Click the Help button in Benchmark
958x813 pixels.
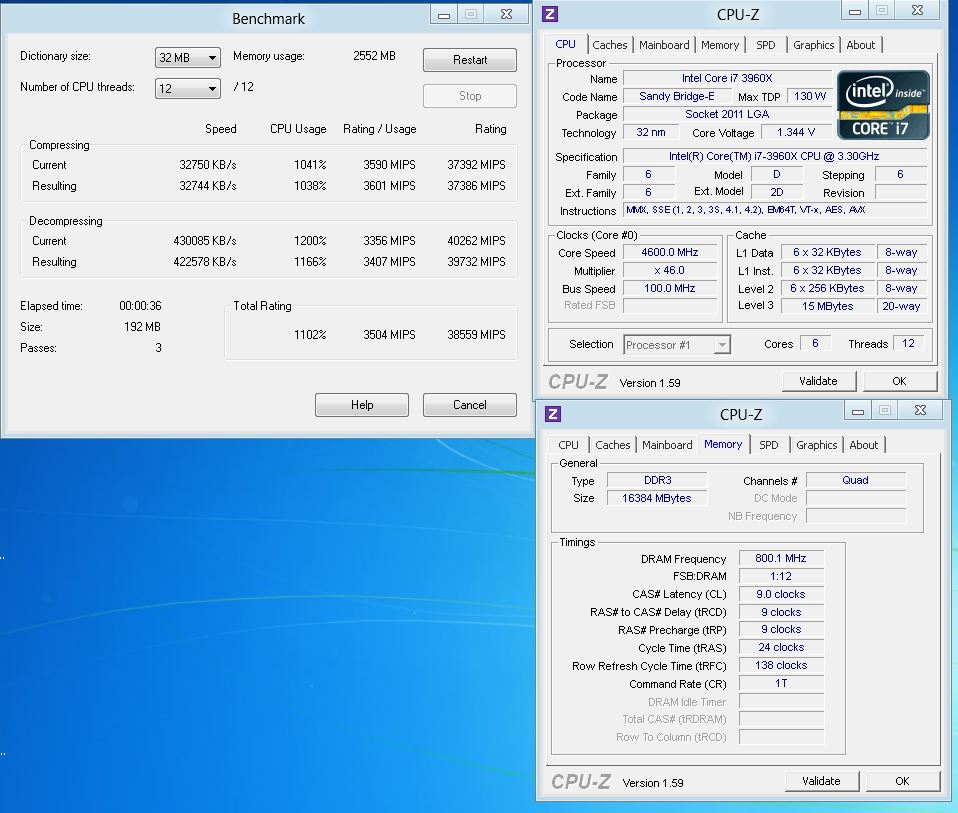tap(362, 405)
